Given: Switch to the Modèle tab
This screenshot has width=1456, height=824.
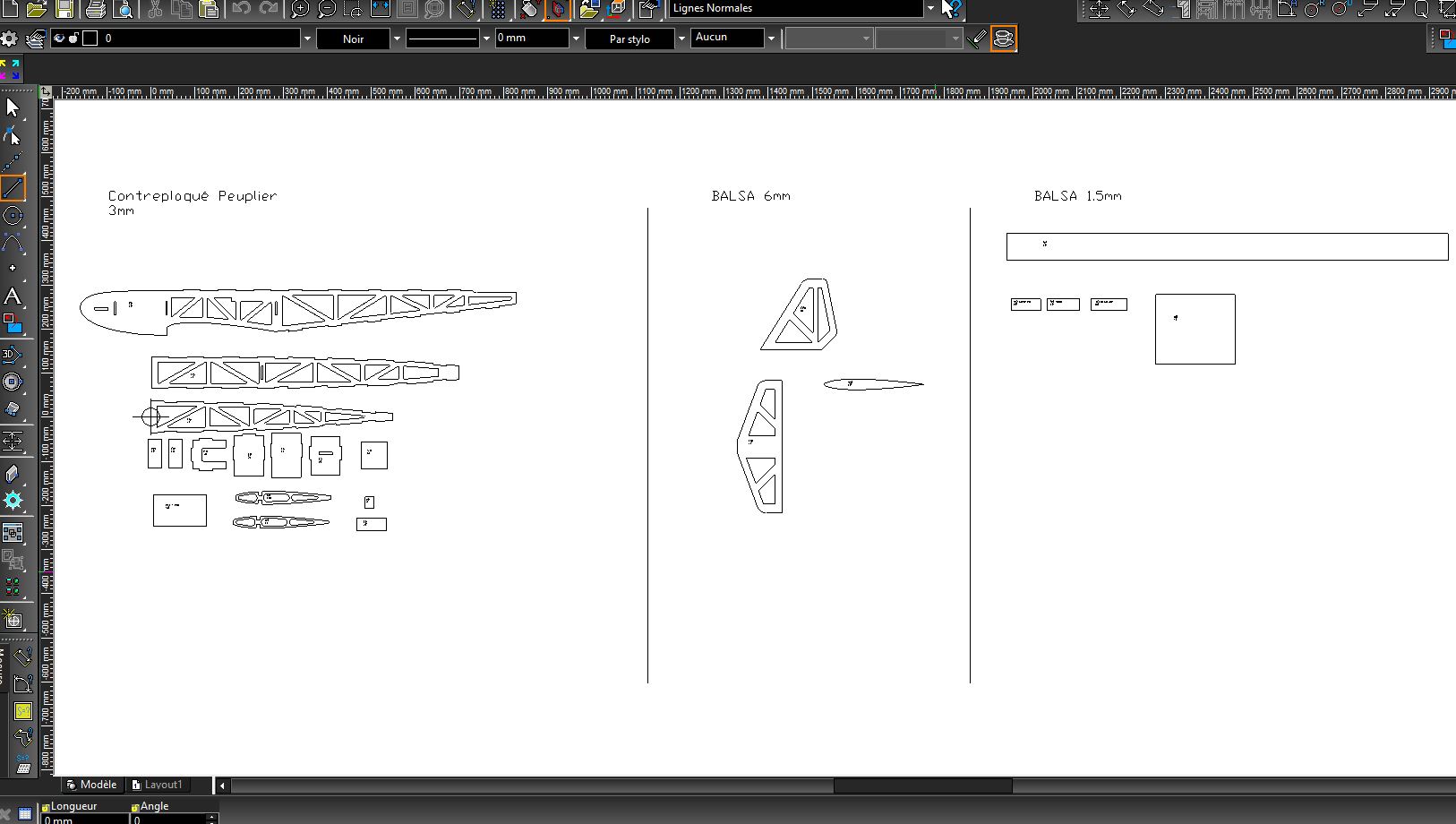Looking at the screenshot, I should [x=91, y=785].
